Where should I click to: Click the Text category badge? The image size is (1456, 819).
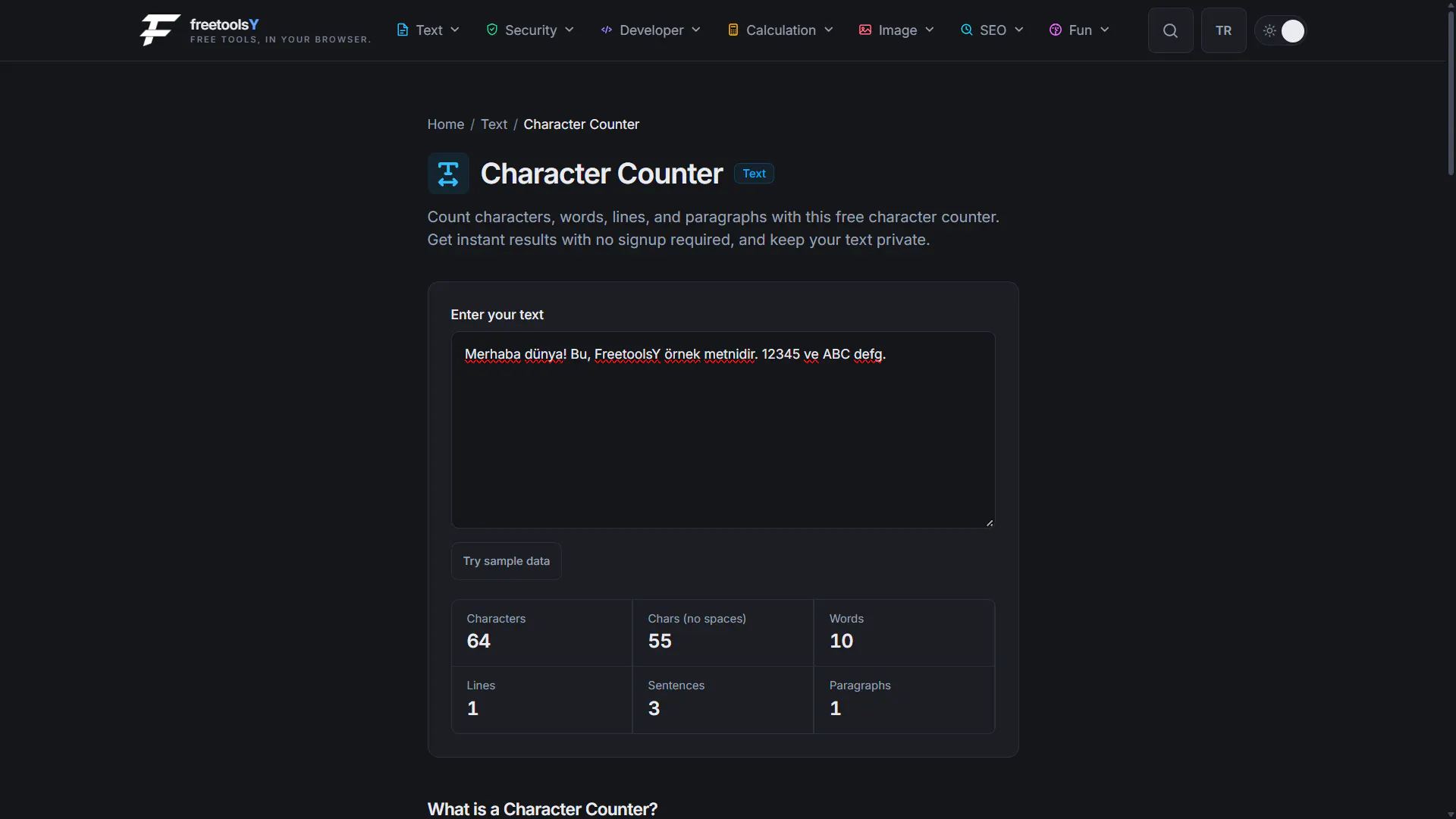tap(754, 174)
